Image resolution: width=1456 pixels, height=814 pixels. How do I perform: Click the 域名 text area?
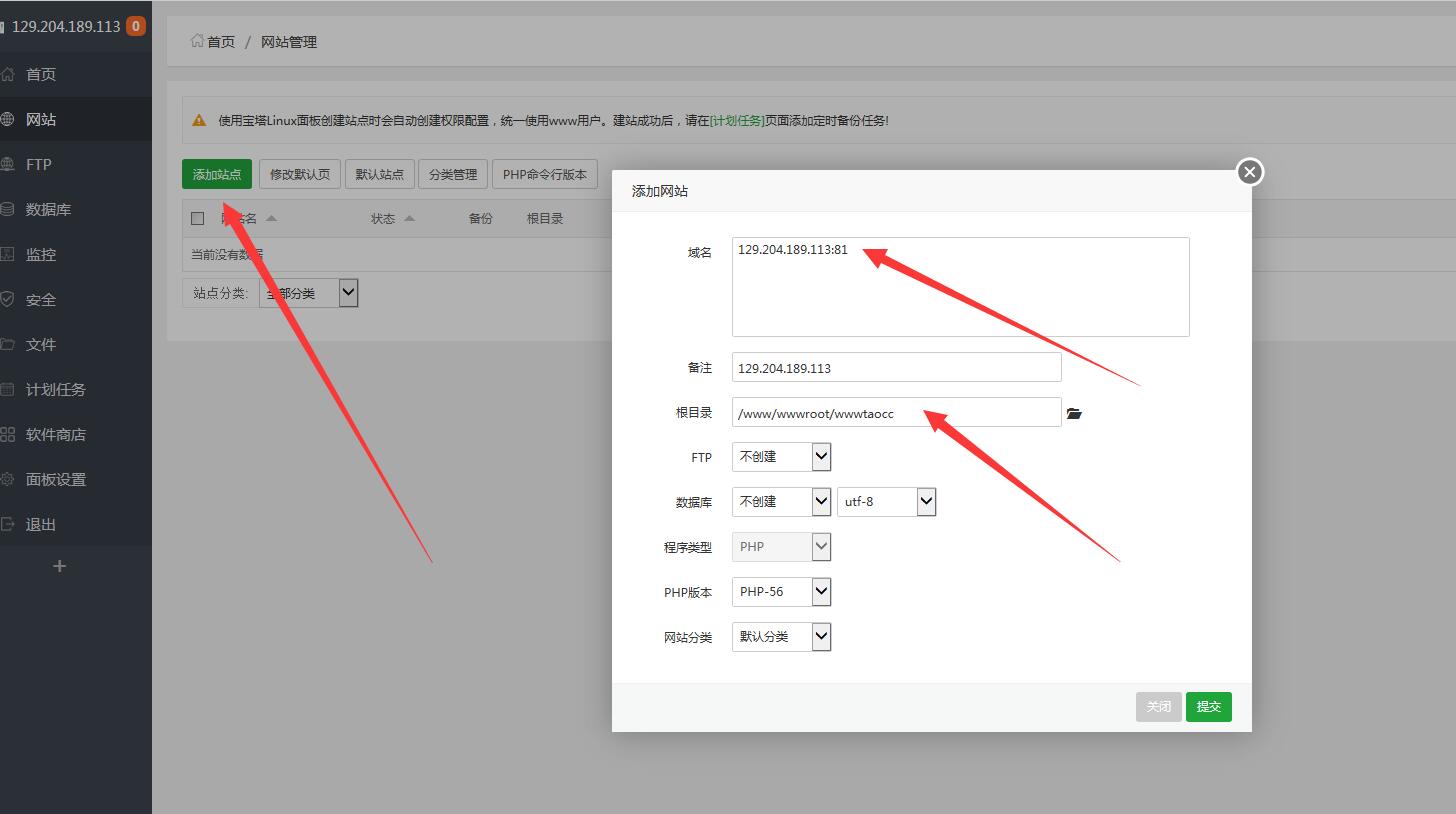coord(960,290)
